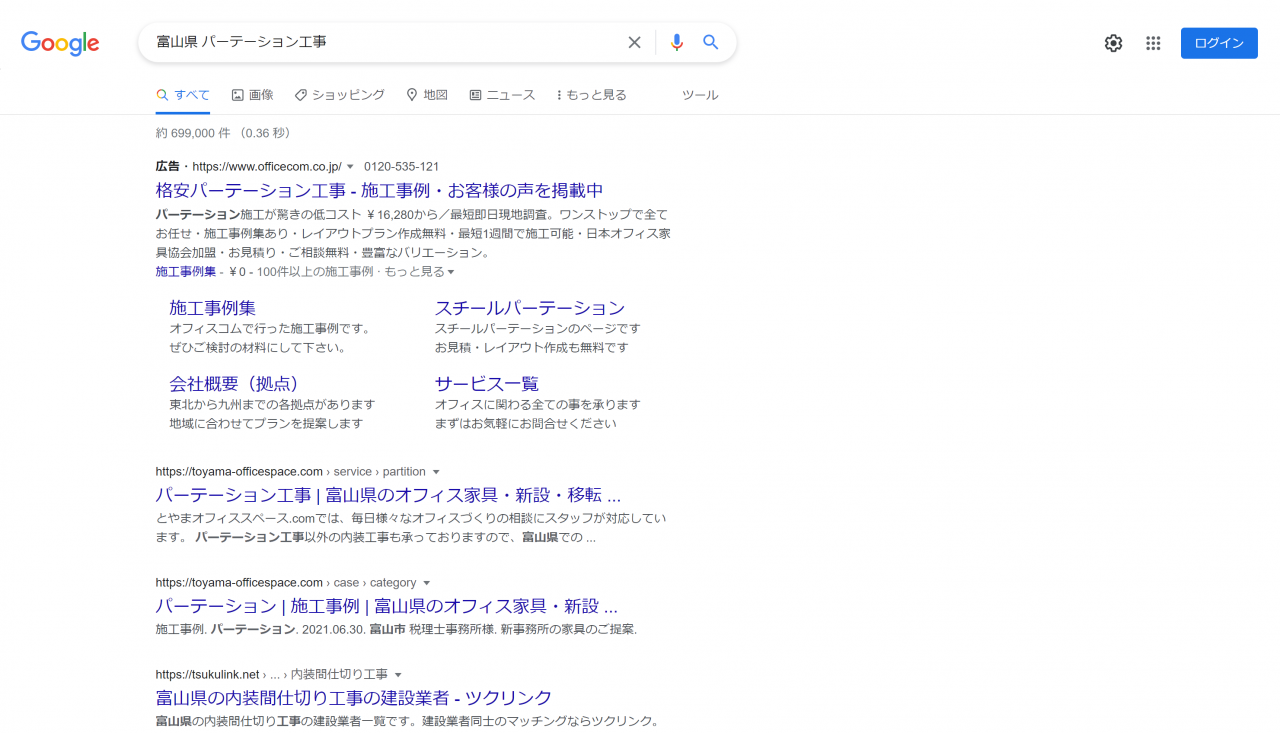The width and height of the screenshot is (1280, 733).
Task: Click snippet オフィスコムで行った施工事例です。
Action: tap(270, 329)
